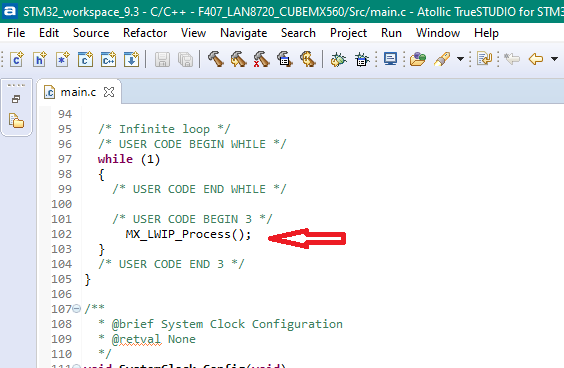564x368 pixels.
Task: Click the new file icon with blue asterisk
Action: [63, 59]
